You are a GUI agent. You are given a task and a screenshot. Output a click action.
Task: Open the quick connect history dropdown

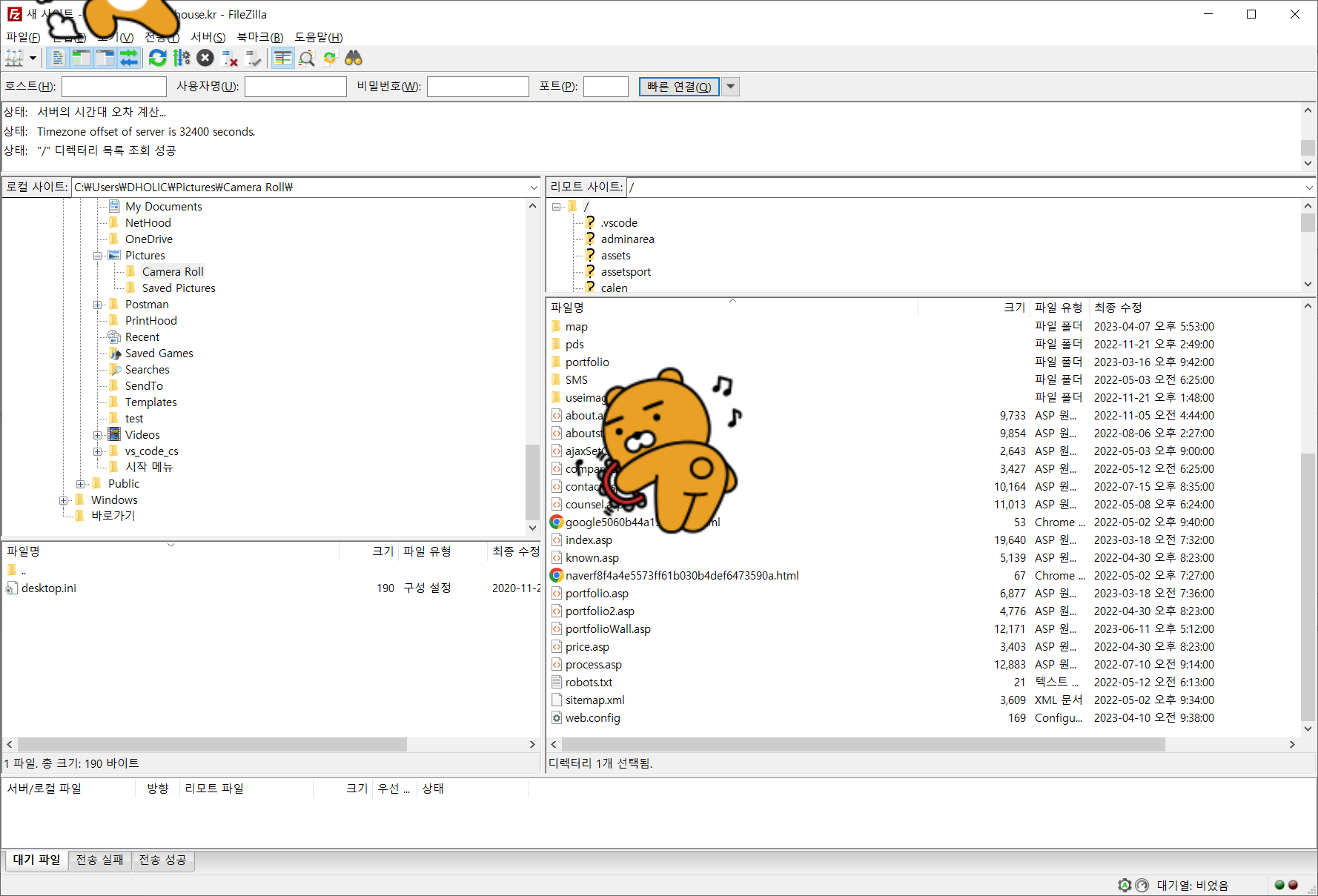(x=730, y=87)
